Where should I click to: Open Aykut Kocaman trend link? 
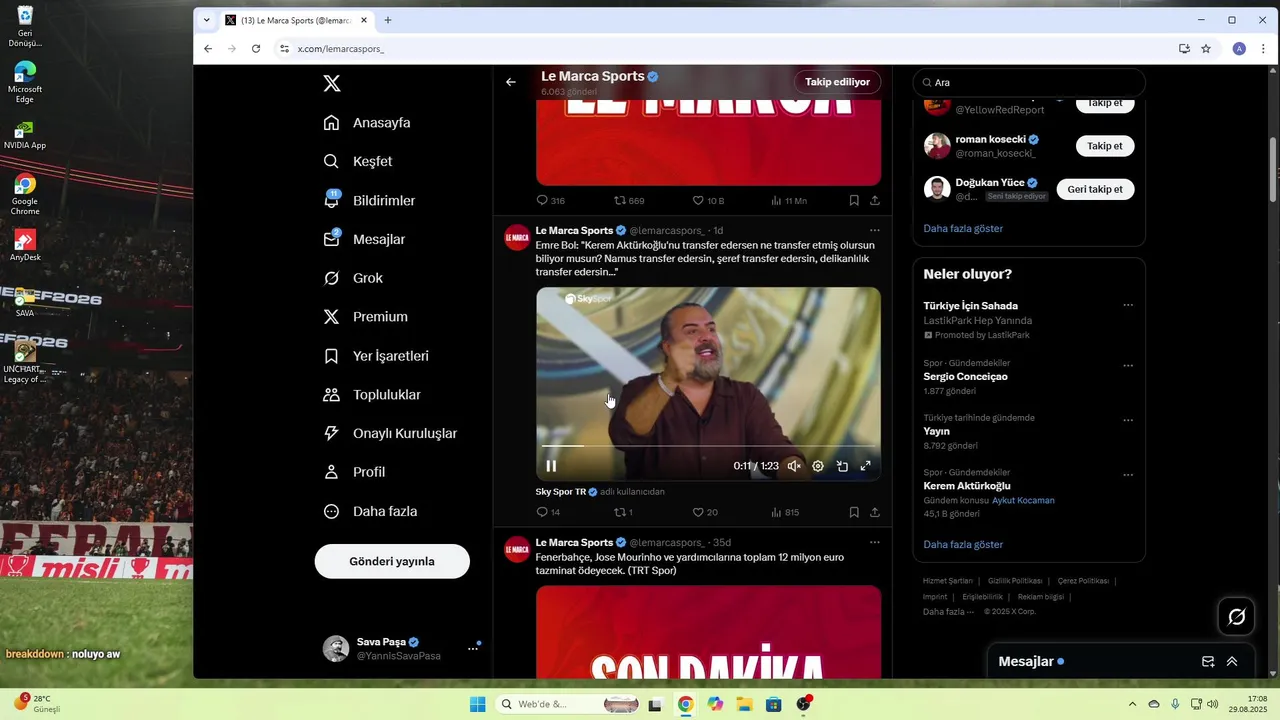click(1023, 500)
